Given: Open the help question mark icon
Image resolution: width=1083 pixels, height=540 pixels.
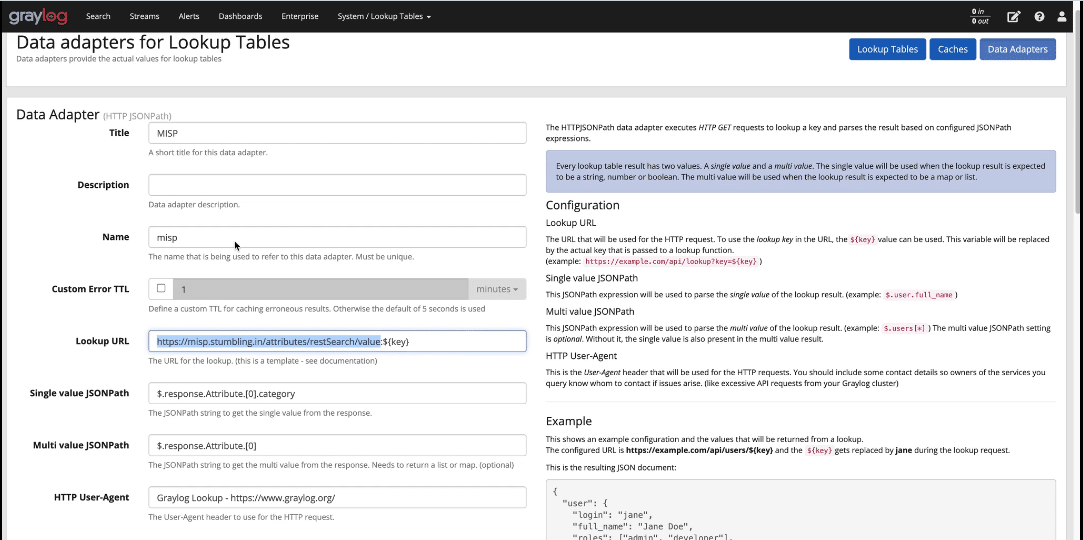Looking at the screenshot, I should (1039, 17).
